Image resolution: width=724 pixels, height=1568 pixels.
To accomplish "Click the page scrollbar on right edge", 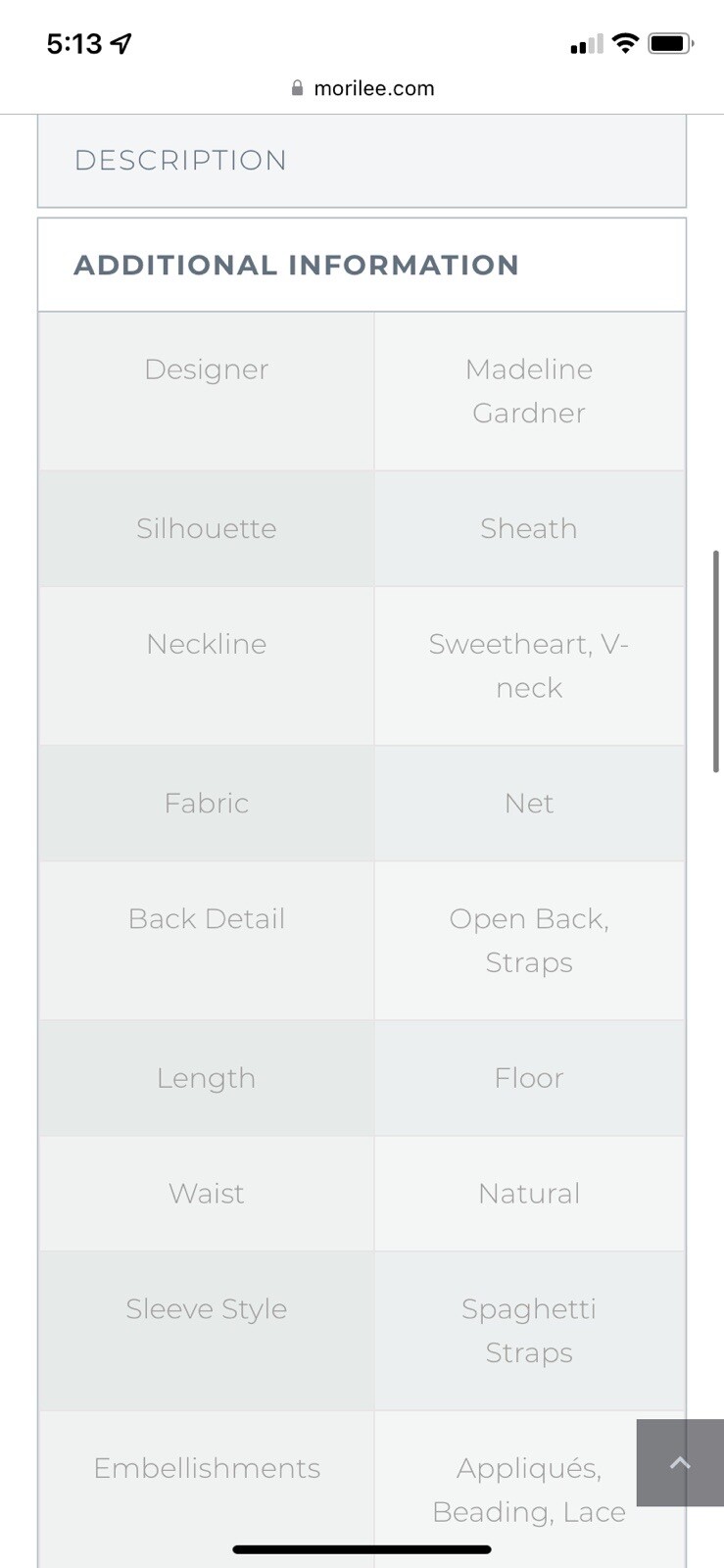I will coord(716,661).
